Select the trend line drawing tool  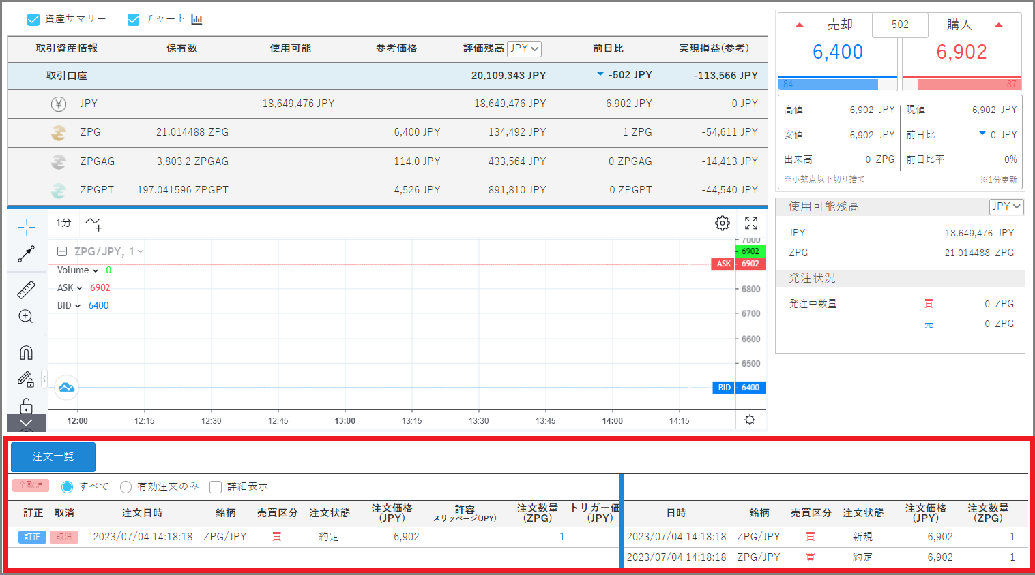(26, 254)
